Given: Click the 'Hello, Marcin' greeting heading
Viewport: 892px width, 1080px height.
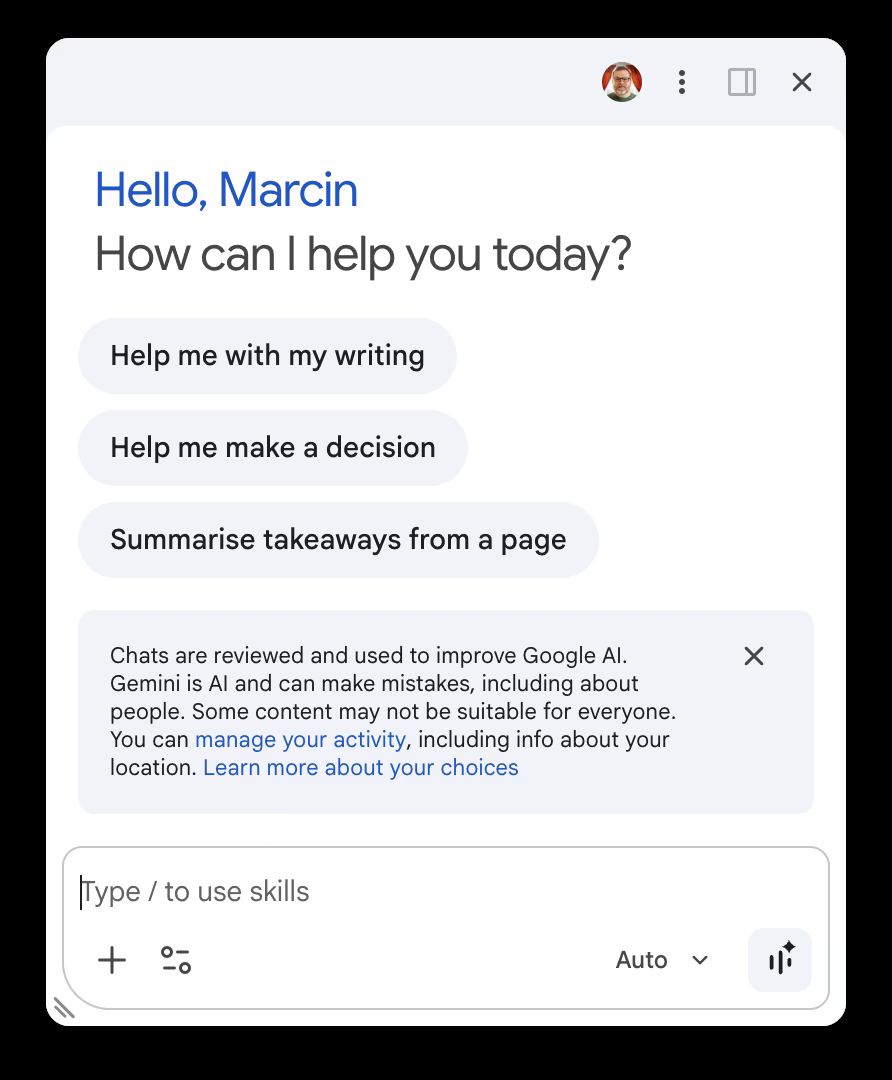Looking at the screenshot, I should (x=227, y=190).
